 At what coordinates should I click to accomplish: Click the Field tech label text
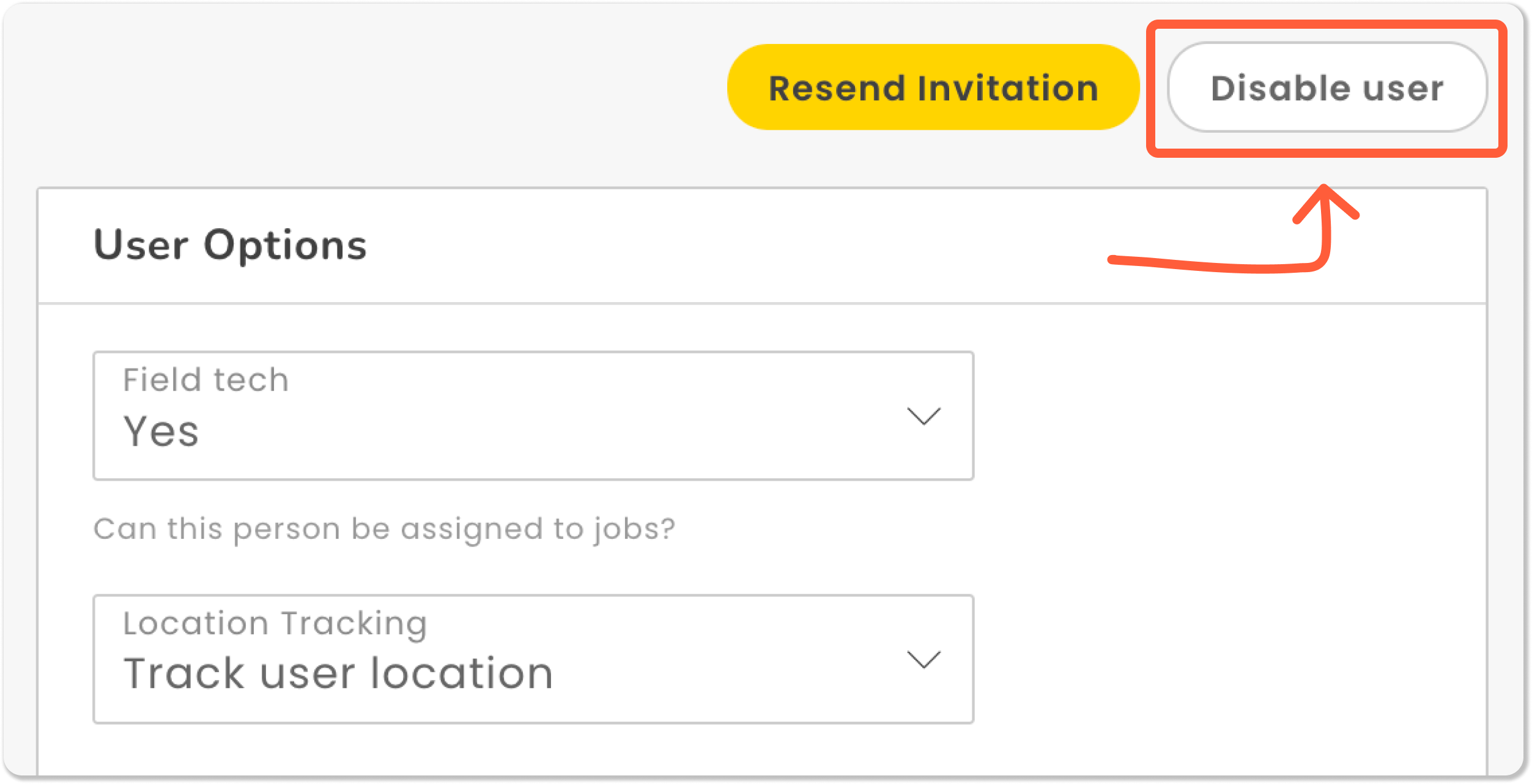pyautogui.click(x=205, y=380)
